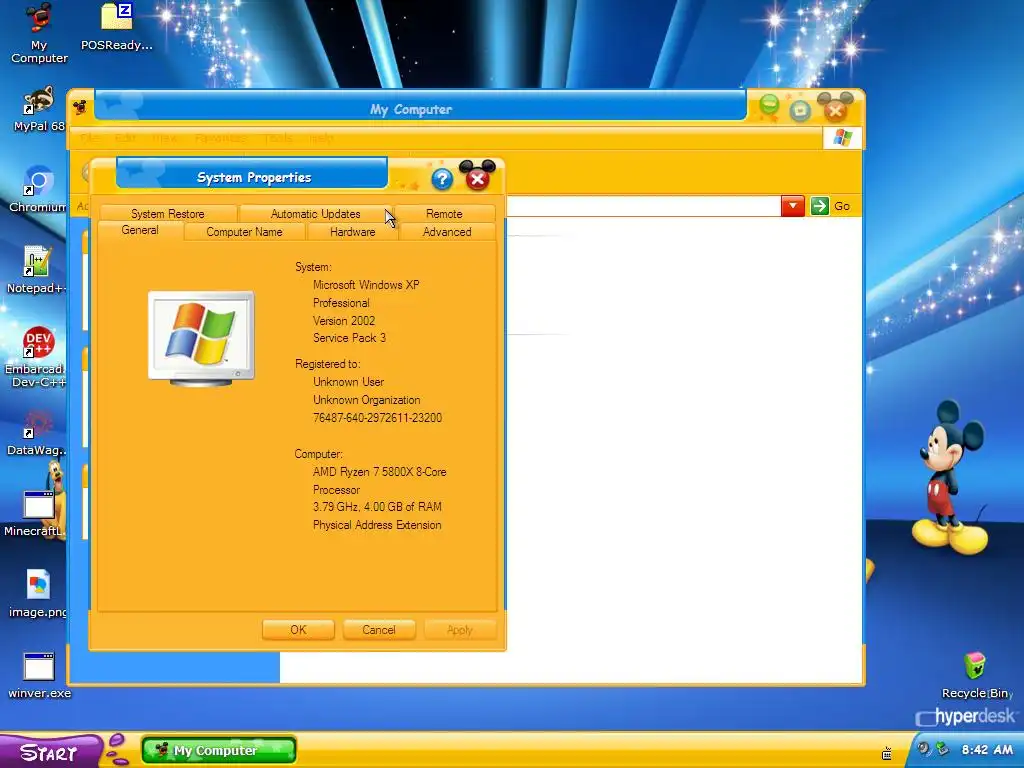The image size is (1024, 768).
Task: Click the text Microsoft Windows XP
Action: (x=366, y=285)
